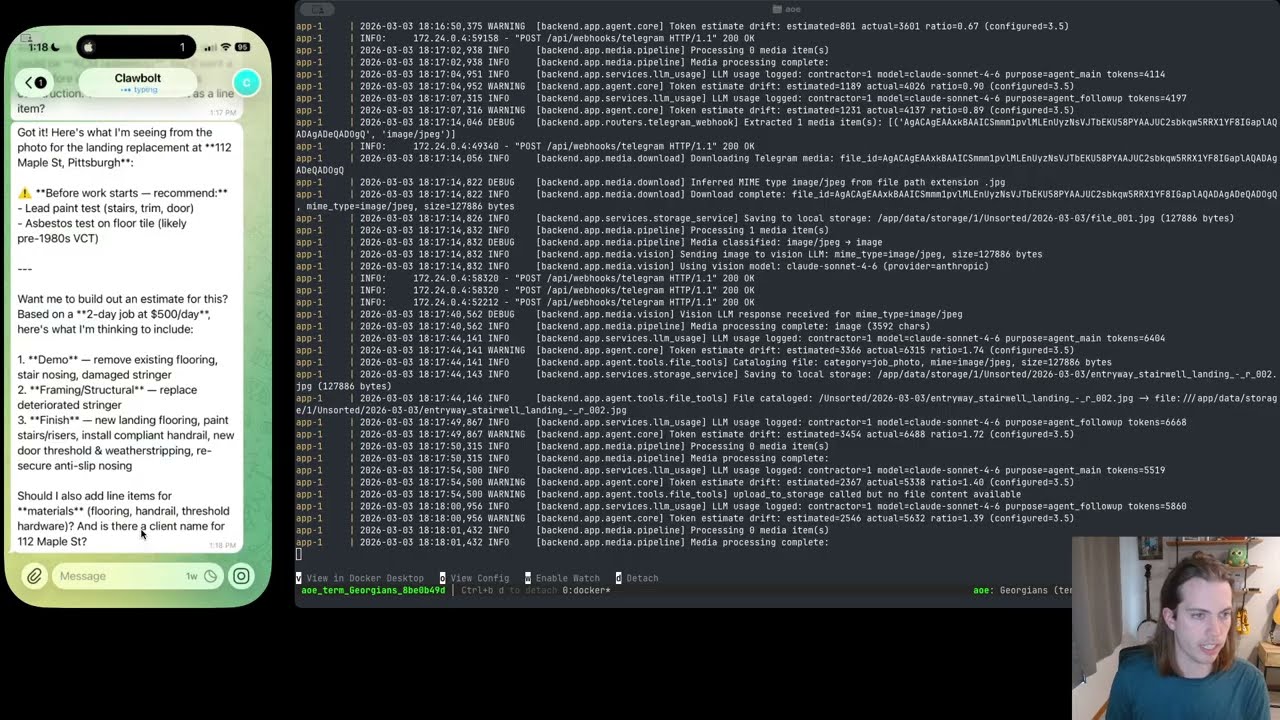Click the terminal cursor prompt block
The width and height of the screenshot is (1280, 720).
point(298,554)
